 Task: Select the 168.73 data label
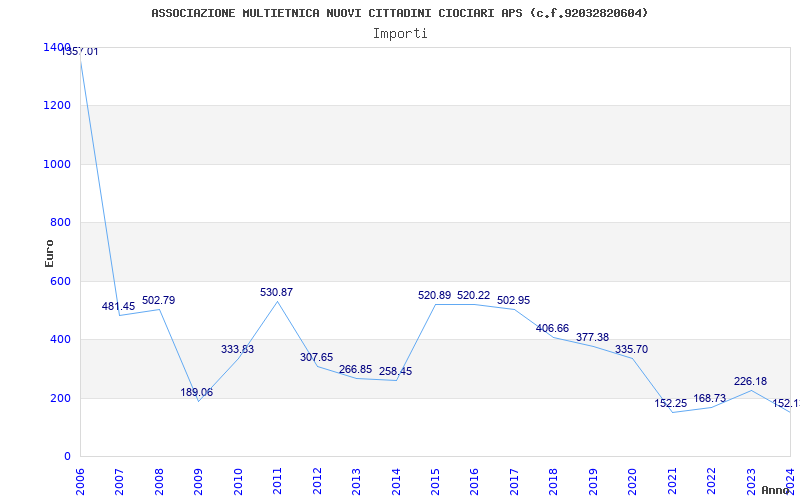click(710, 398)
